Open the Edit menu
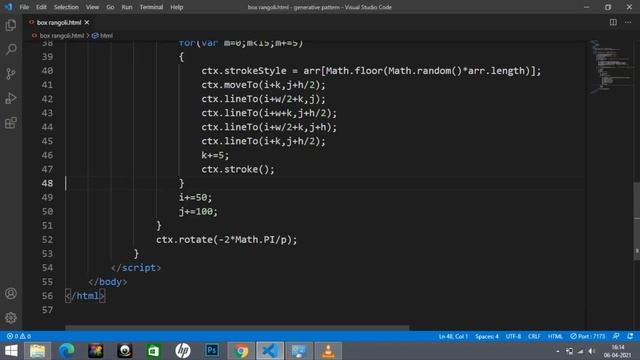The height and width of the screenshot is (360, 640). point(41,7)
